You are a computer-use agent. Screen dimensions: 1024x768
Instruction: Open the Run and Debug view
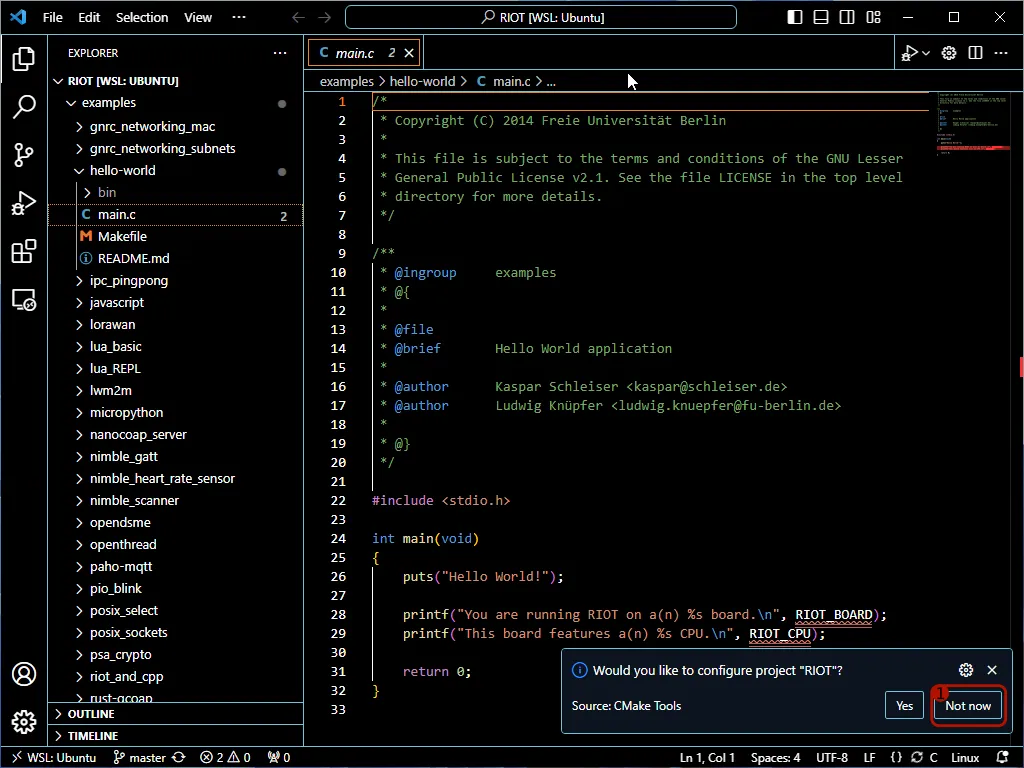tap(24, 203)
